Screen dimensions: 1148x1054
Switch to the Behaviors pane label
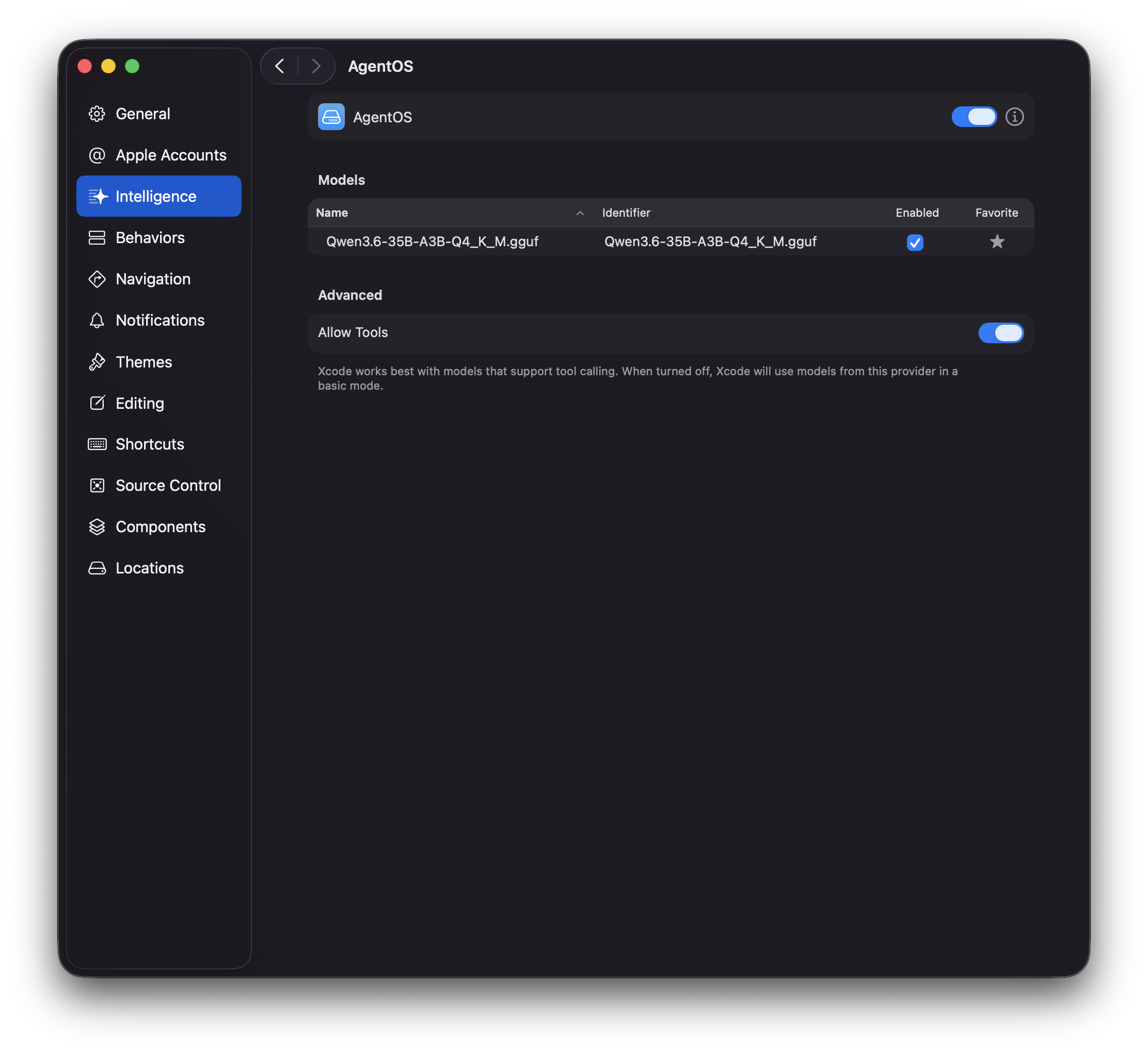(x=150, y=238)
